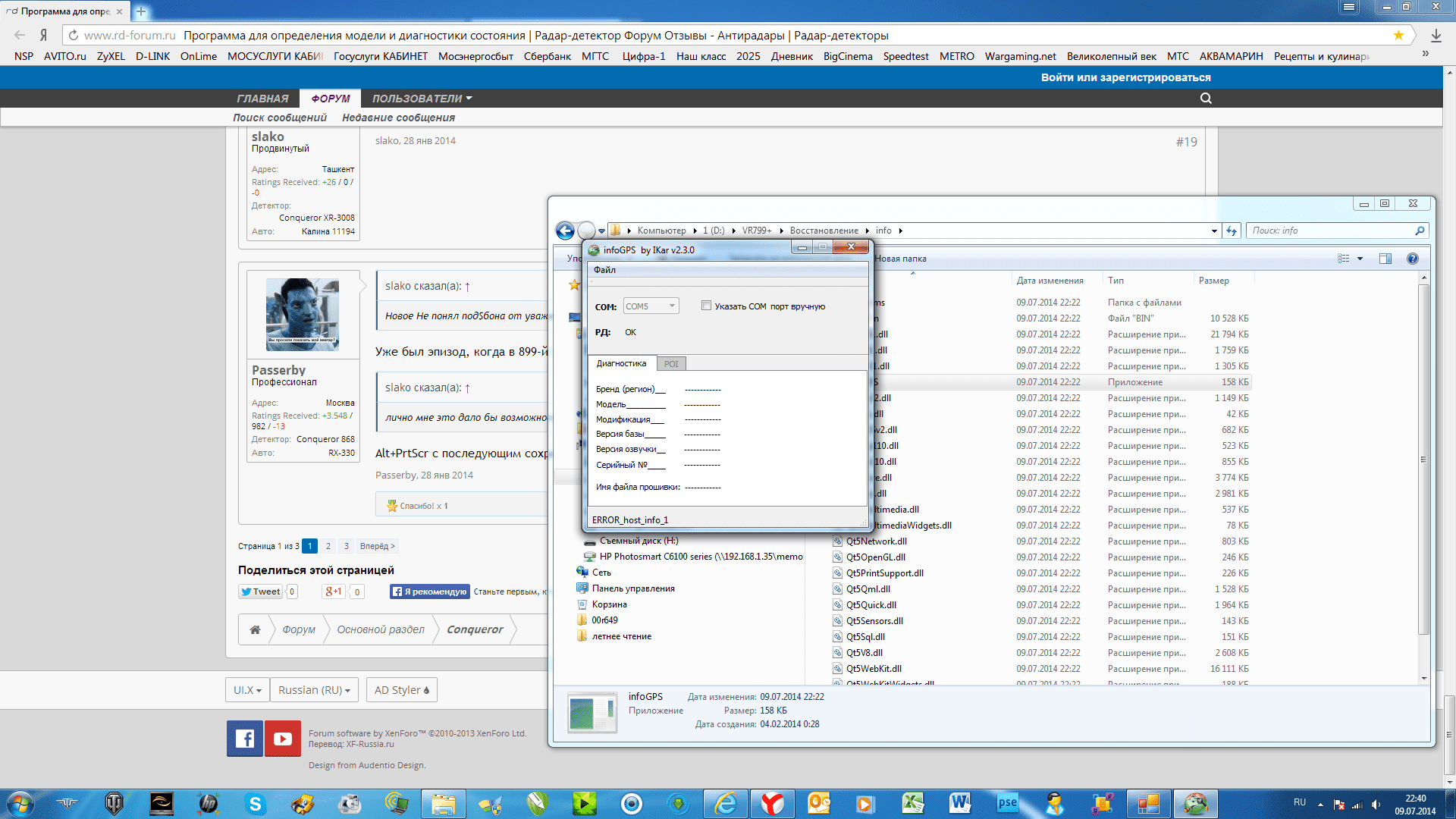1456x819 pixels.
Task: Click the YouTube icon in the footer
Action: point(283,739)
